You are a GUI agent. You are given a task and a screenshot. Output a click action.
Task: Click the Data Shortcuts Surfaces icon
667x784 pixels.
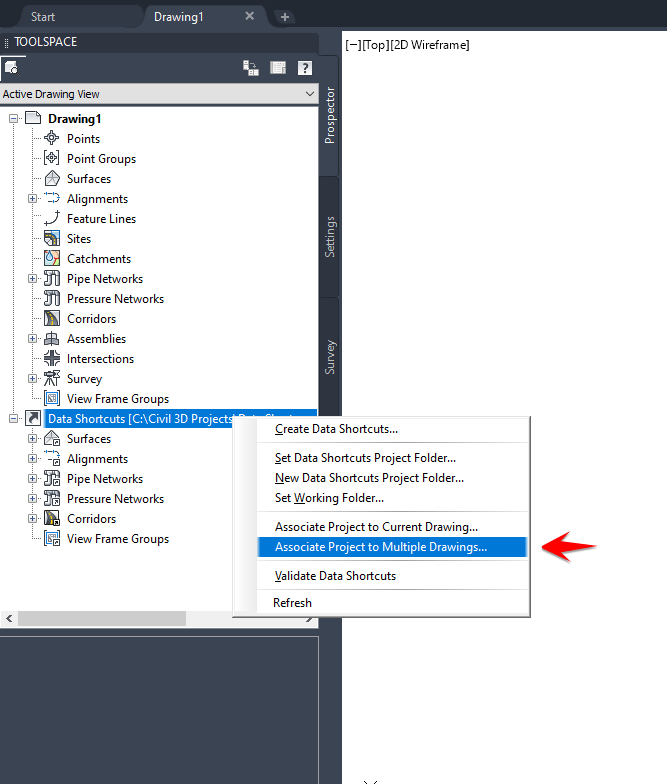tap(52, 438)
